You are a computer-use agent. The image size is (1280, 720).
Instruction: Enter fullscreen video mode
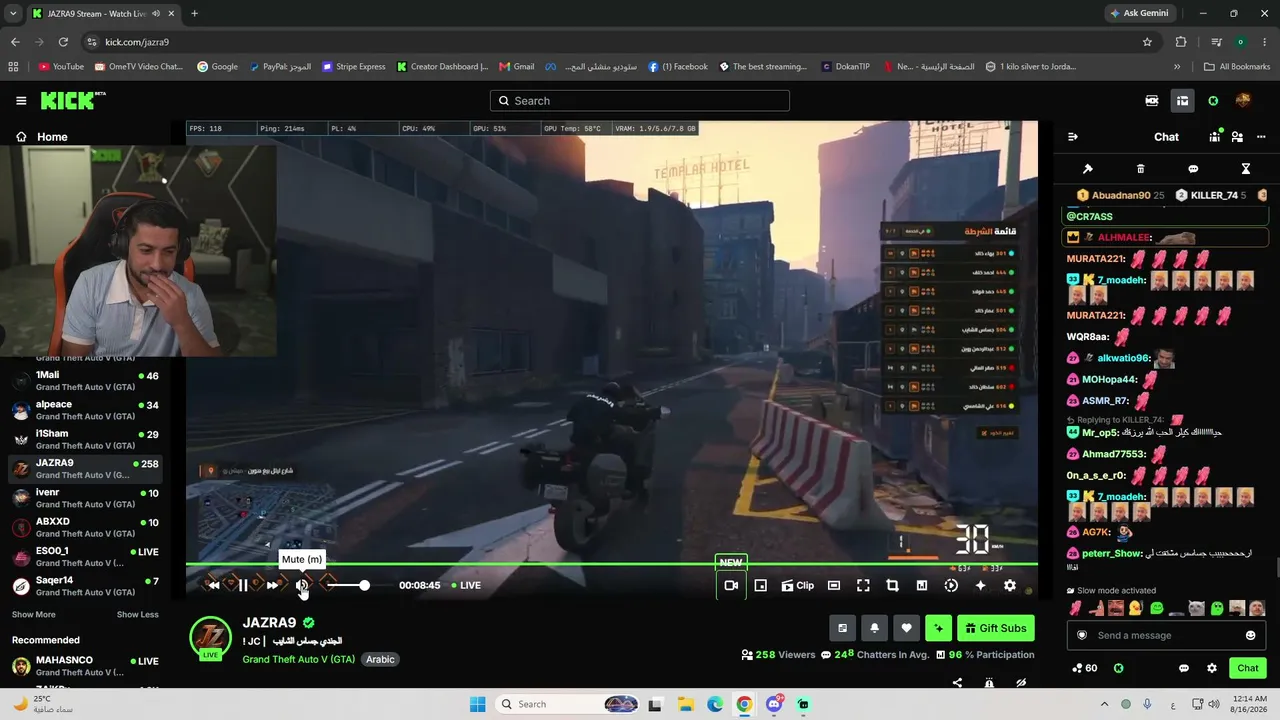(x=863, y=585)
